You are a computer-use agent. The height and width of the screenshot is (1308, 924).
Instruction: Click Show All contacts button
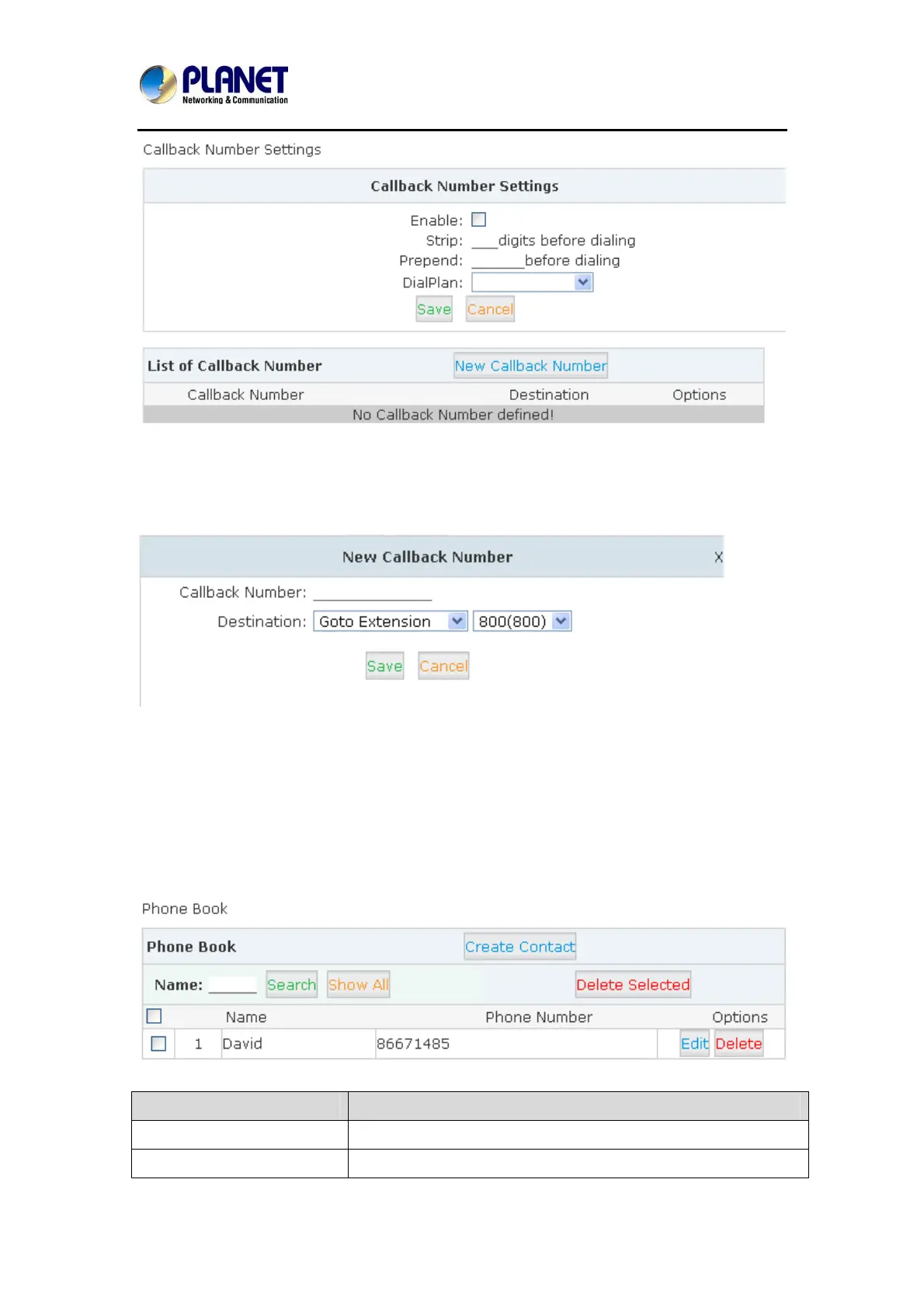[358, 985]
